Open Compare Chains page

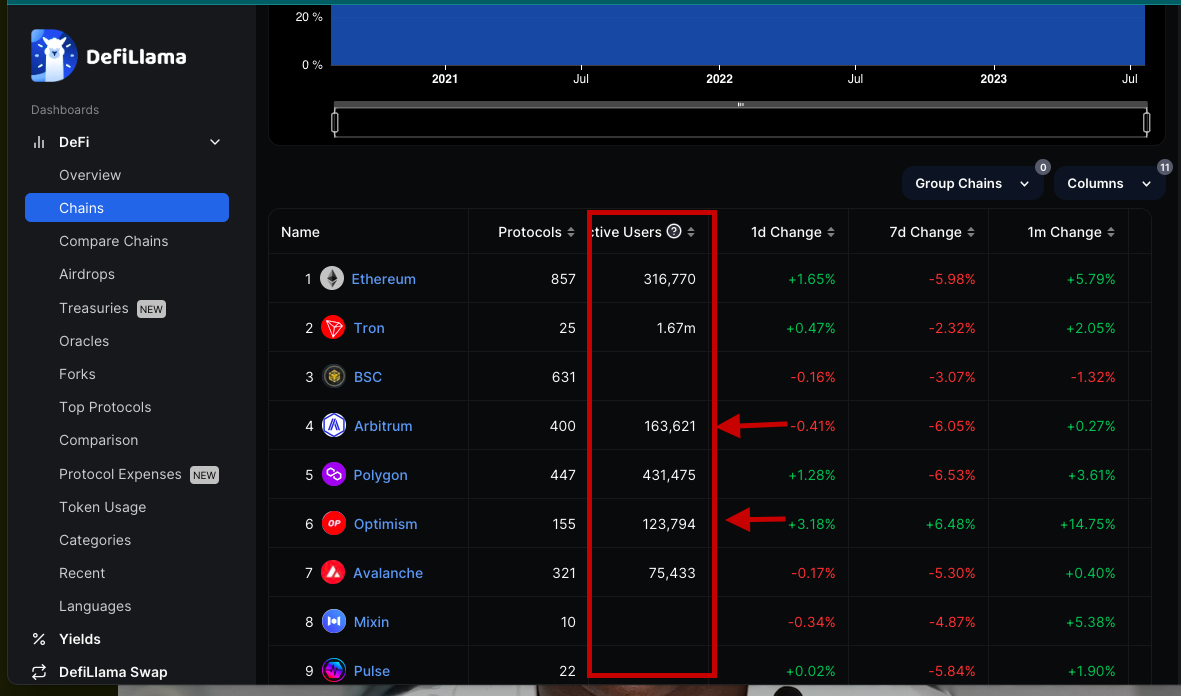114,242
